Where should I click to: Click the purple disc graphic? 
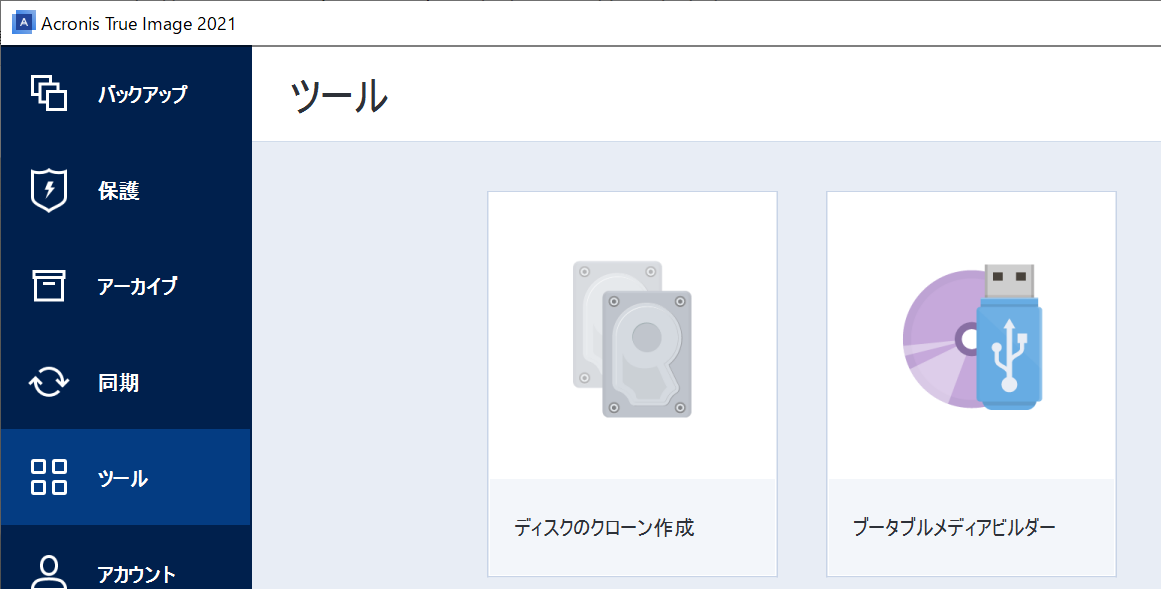pos(942,339)
